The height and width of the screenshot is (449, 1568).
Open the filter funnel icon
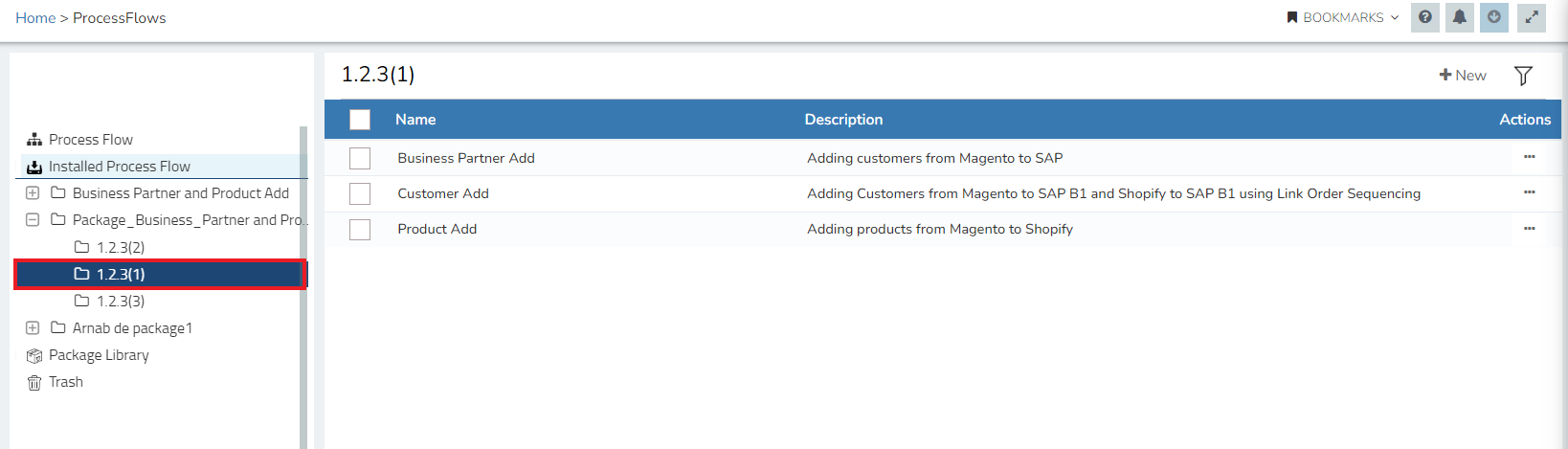[1523, 76]
